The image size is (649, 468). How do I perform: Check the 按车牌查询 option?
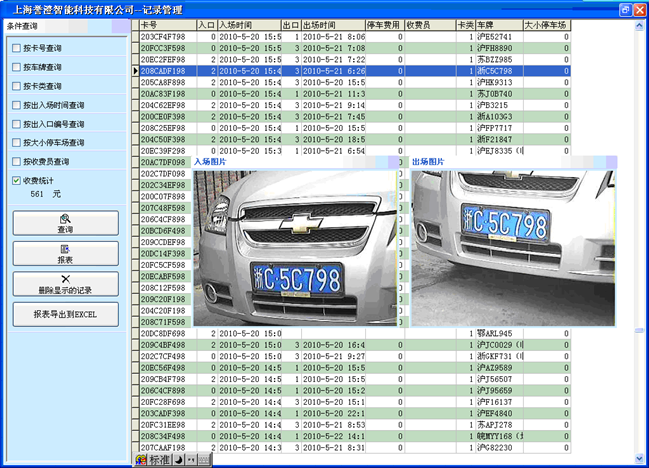[x=15, y=67]
